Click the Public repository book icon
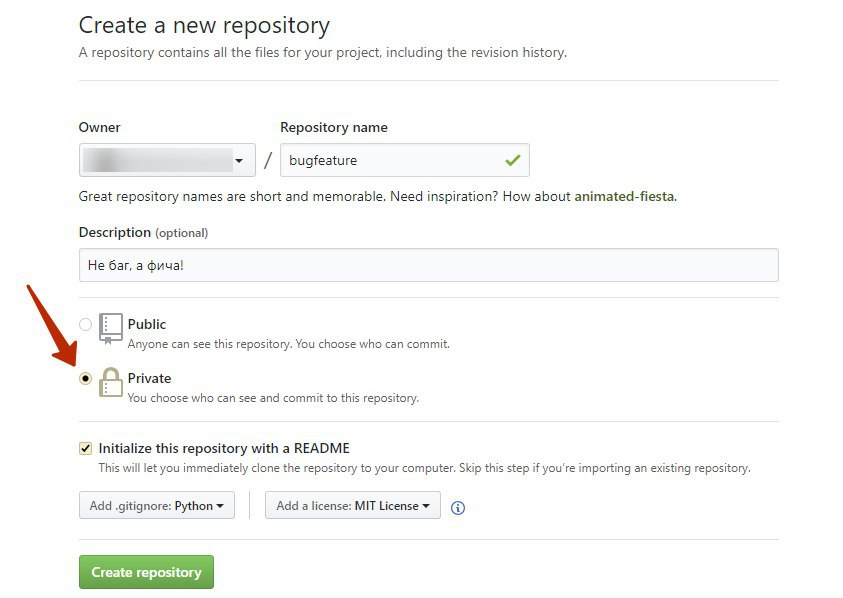Image resolution: width=843 pixels, height=598 pixels. (110, 327)
